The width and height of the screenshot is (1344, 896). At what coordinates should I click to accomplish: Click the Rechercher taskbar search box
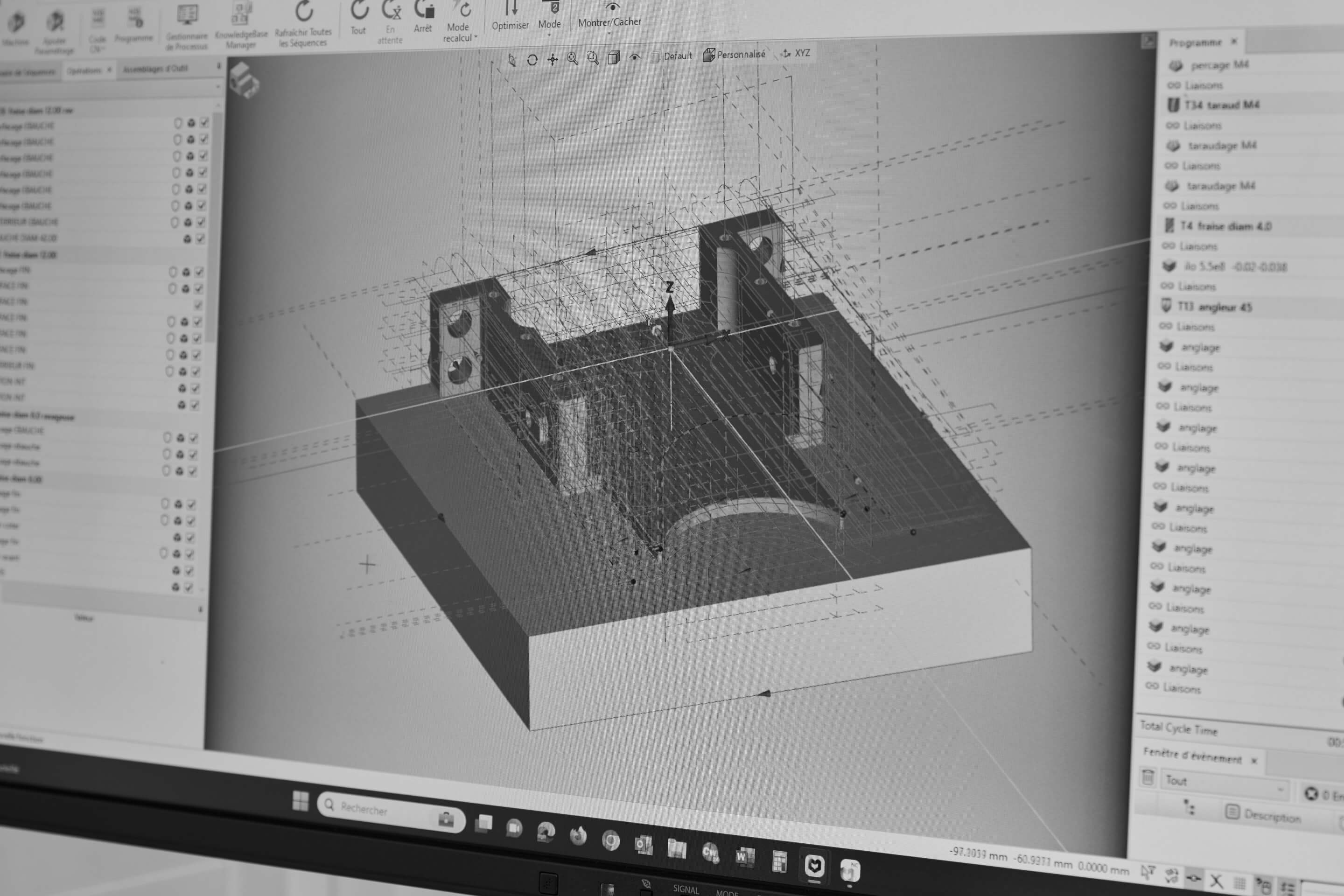pyautogui.click(x=391, y=811)
